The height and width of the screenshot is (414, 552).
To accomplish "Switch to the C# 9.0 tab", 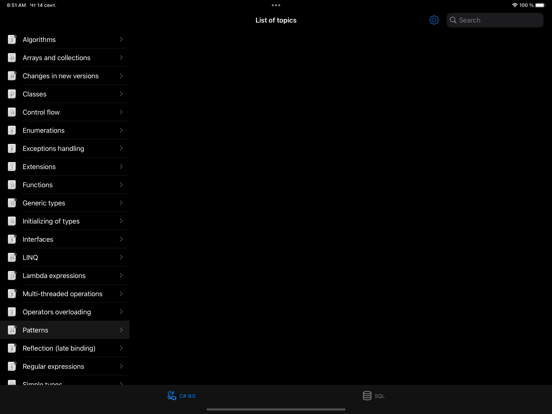I will [181, 396].
